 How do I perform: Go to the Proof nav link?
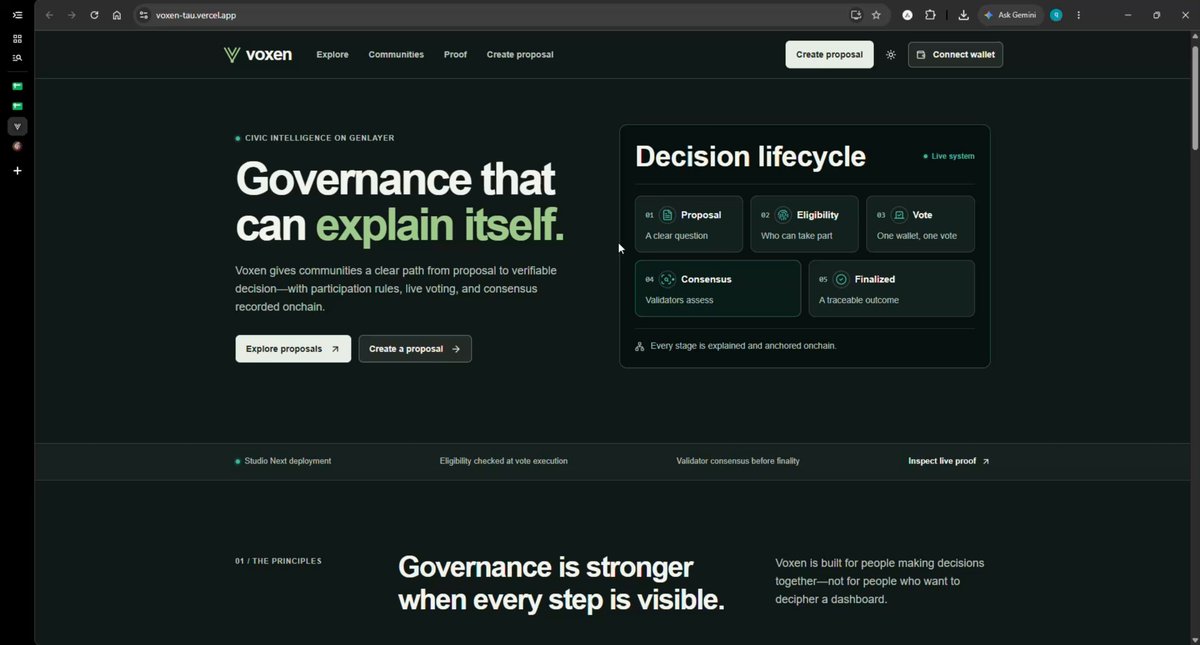point(455,55)
